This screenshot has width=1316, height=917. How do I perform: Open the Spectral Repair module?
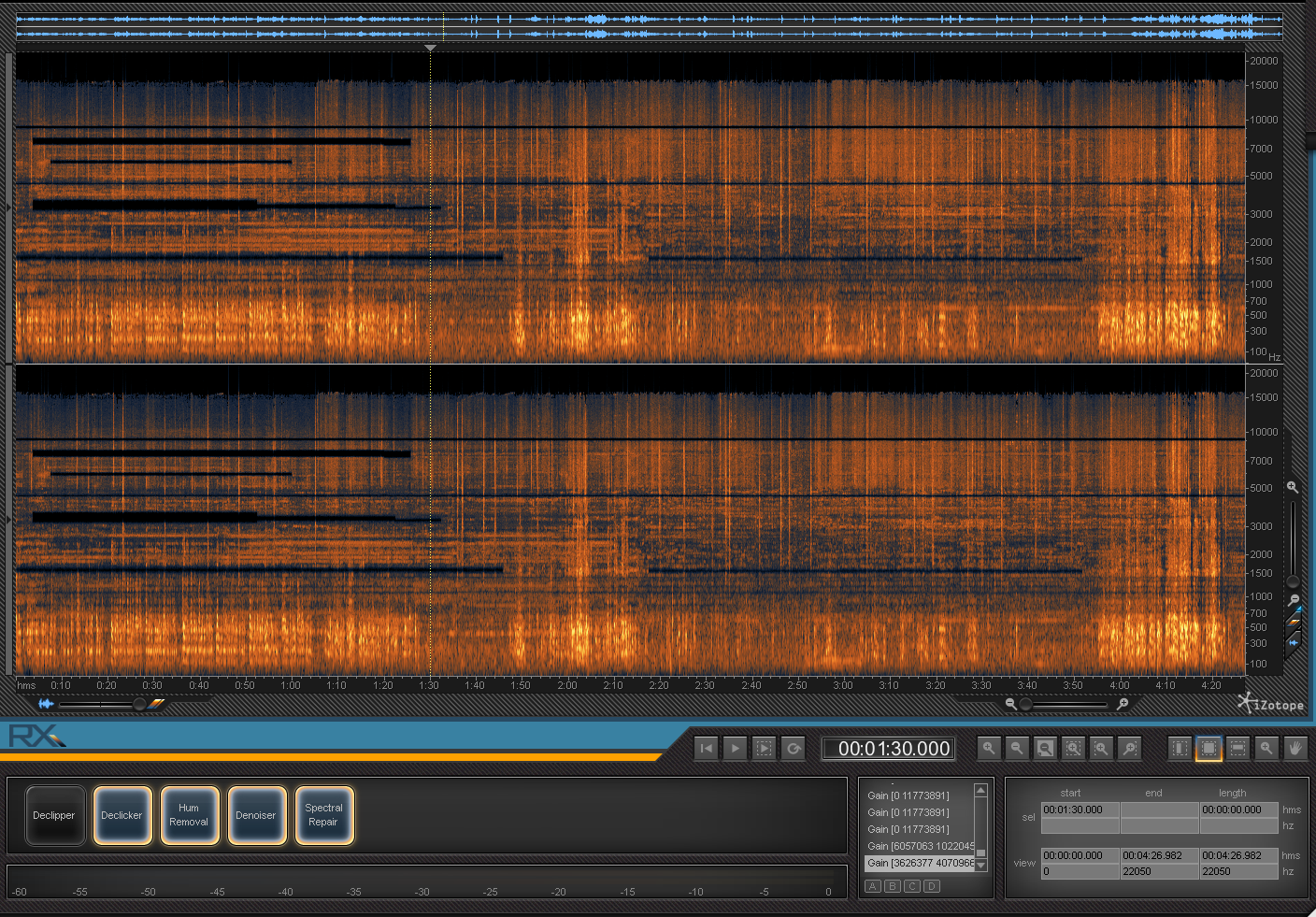point(323,815)
